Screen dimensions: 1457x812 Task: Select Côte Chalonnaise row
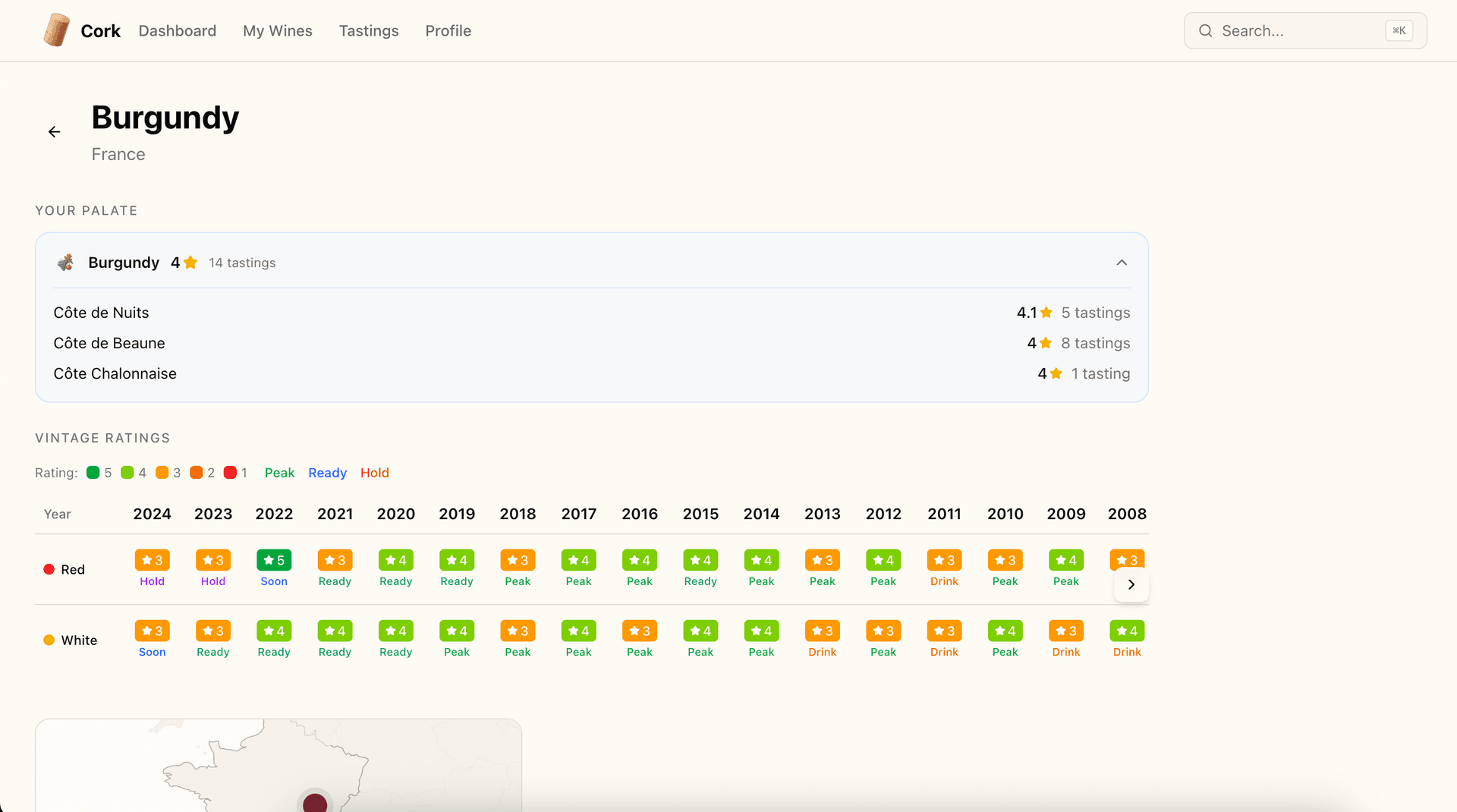coord(115,373)
